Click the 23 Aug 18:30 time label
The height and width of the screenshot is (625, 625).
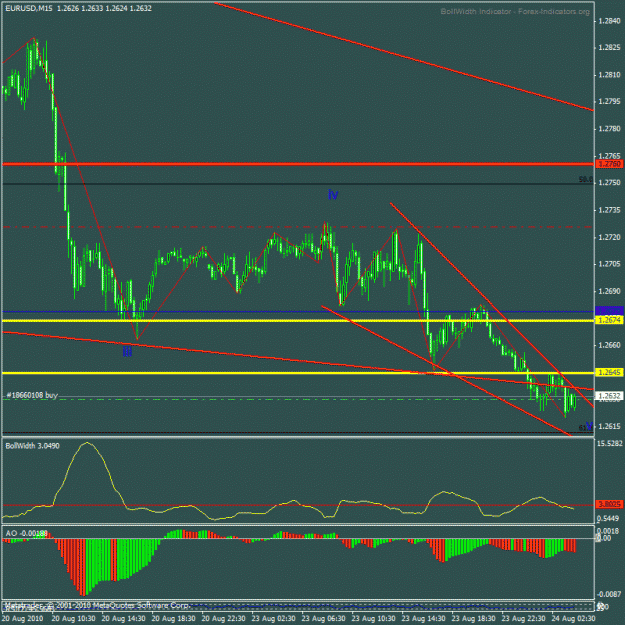[x=474, y=618]
